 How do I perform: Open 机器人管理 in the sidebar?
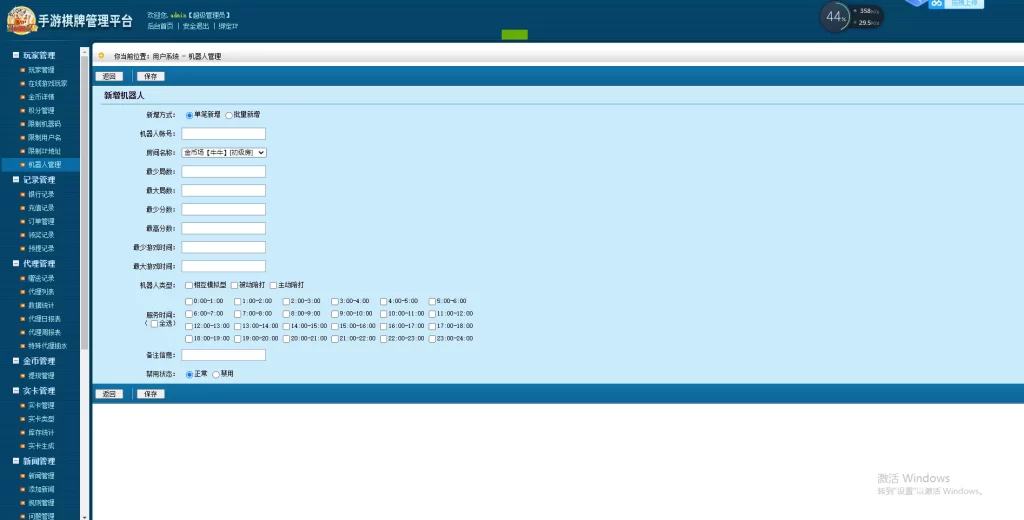(44, 165)
